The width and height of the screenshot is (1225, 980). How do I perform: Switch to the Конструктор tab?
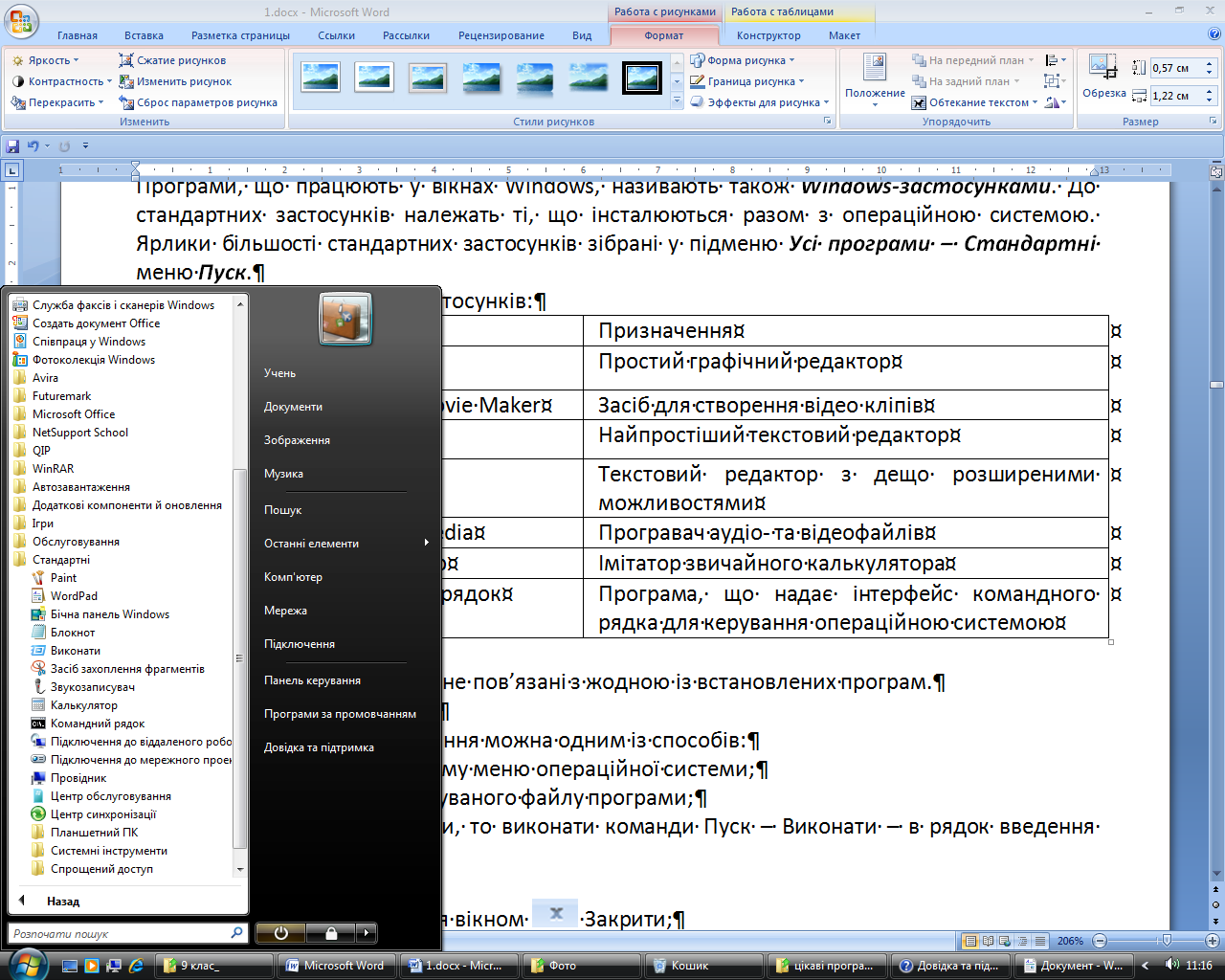pyautogui.click(x=768, y=35)
